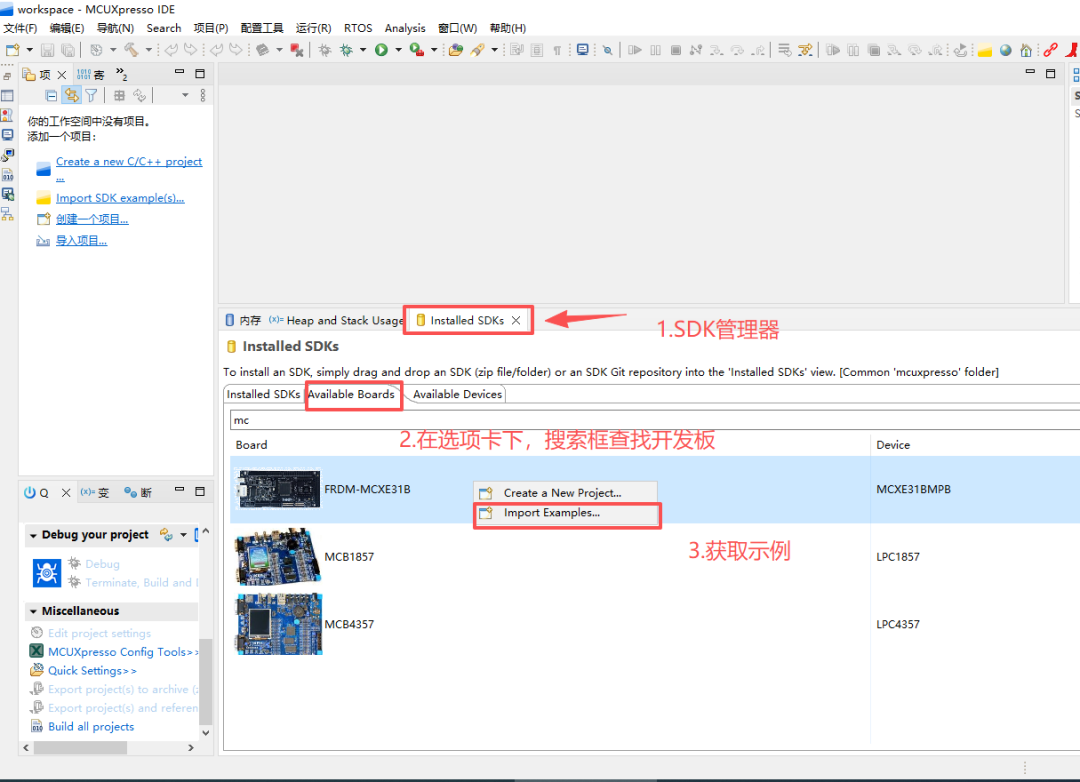Click the red chain link probe icon
The width and height of the screenshot is (1080, 782).
(1050, 50)
